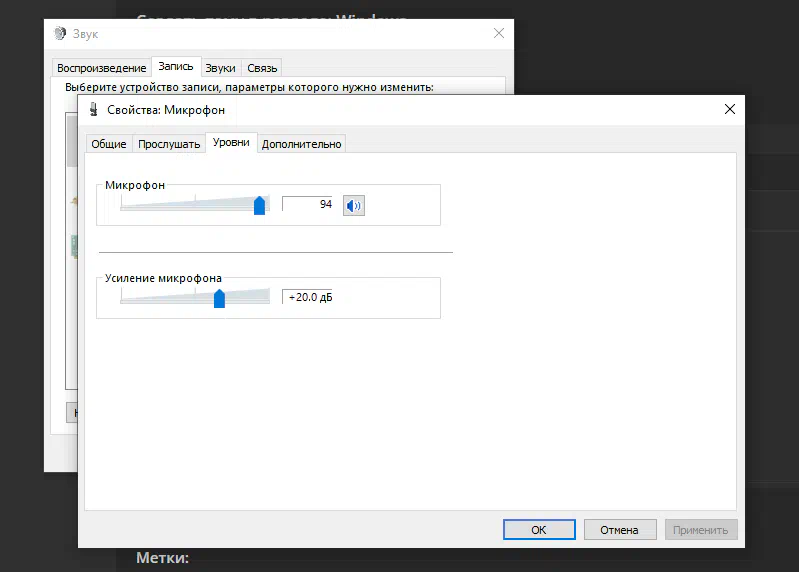The image size is (799, 572).
Task: Switch to Воспроизведение tab in Звук window
Action: click(101, 68)
